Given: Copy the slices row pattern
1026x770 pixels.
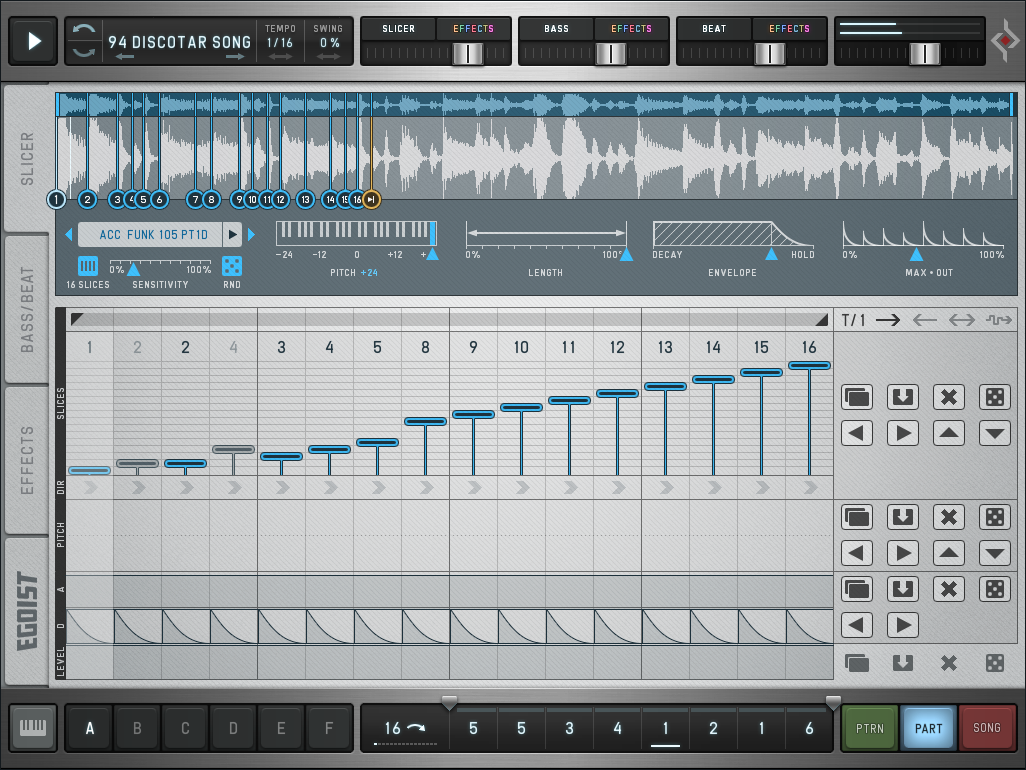Looking at the screenshot, I should coord(857,397).
